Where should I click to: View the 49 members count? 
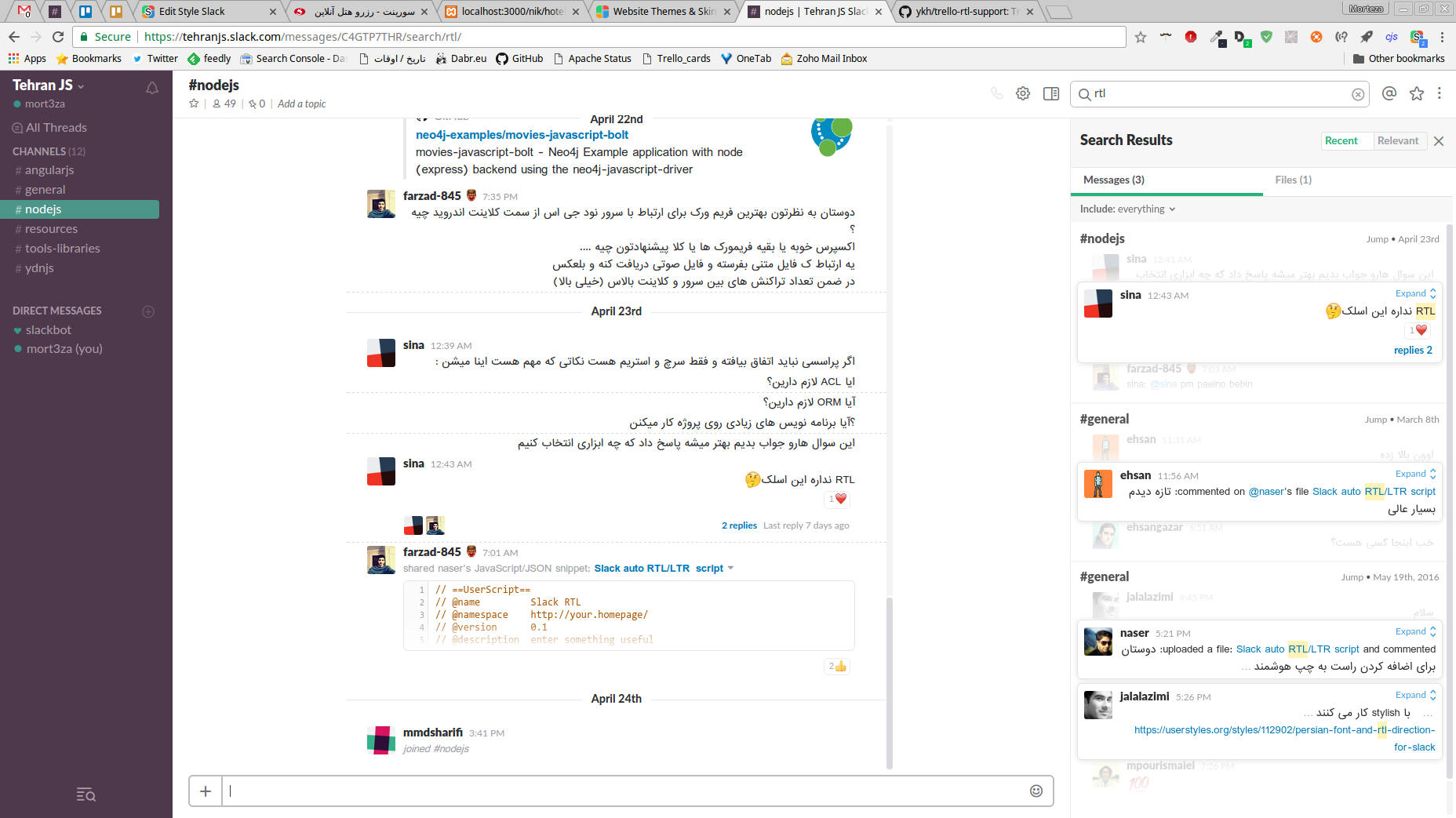[224, 104]
